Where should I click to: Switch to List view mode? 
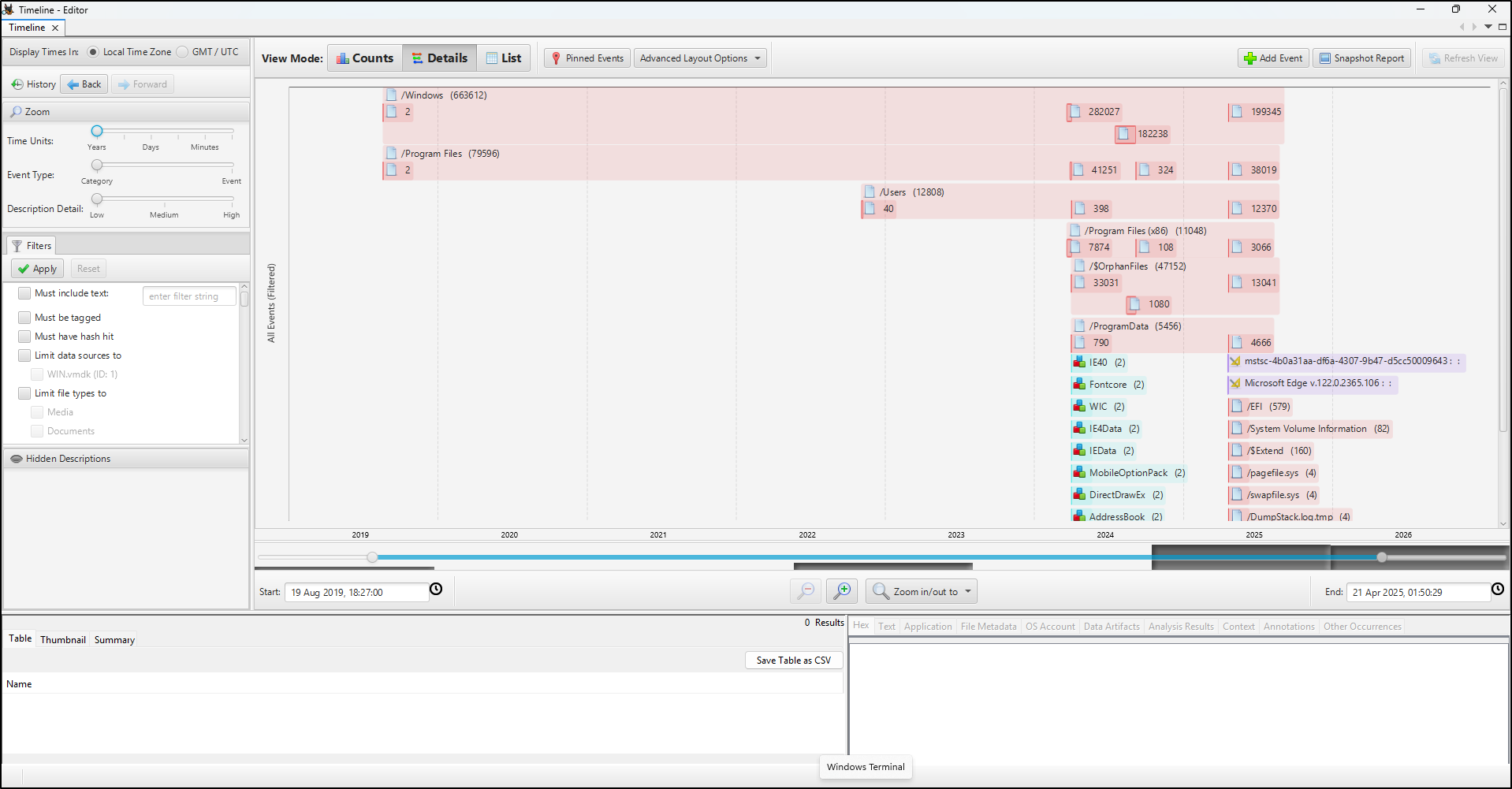(x=504, y=58)
